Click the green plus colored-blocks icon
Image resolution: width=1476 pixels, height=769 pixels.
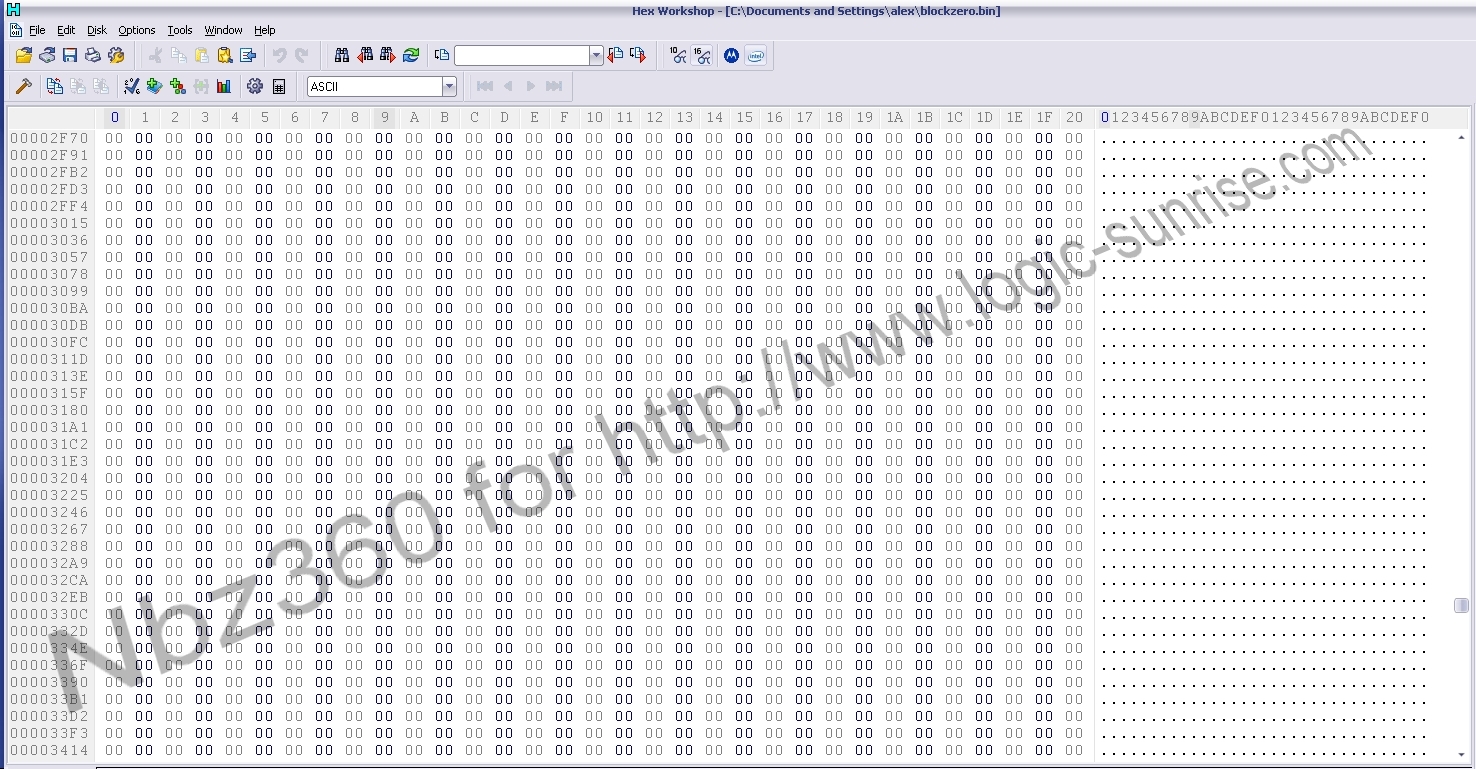178,86
